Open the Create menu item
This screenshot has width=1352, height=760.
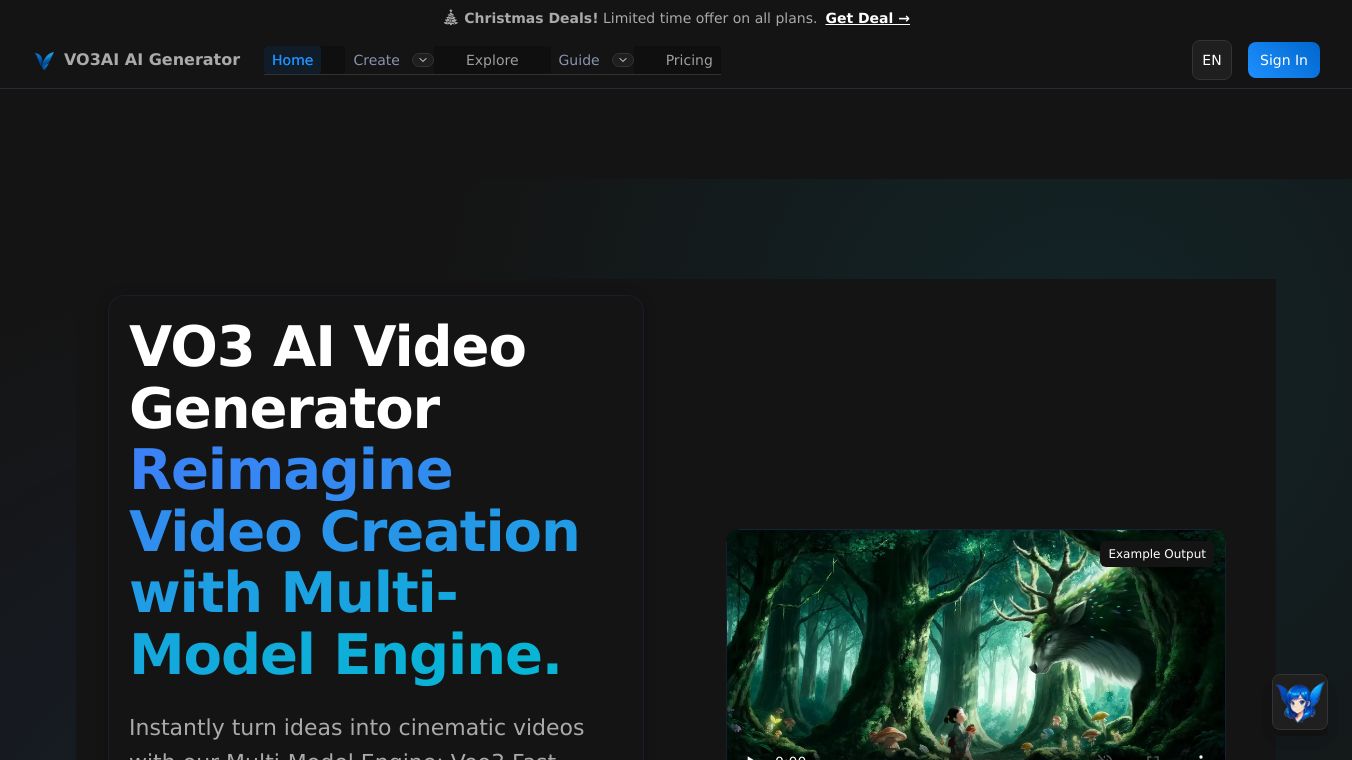click(376, 60)
